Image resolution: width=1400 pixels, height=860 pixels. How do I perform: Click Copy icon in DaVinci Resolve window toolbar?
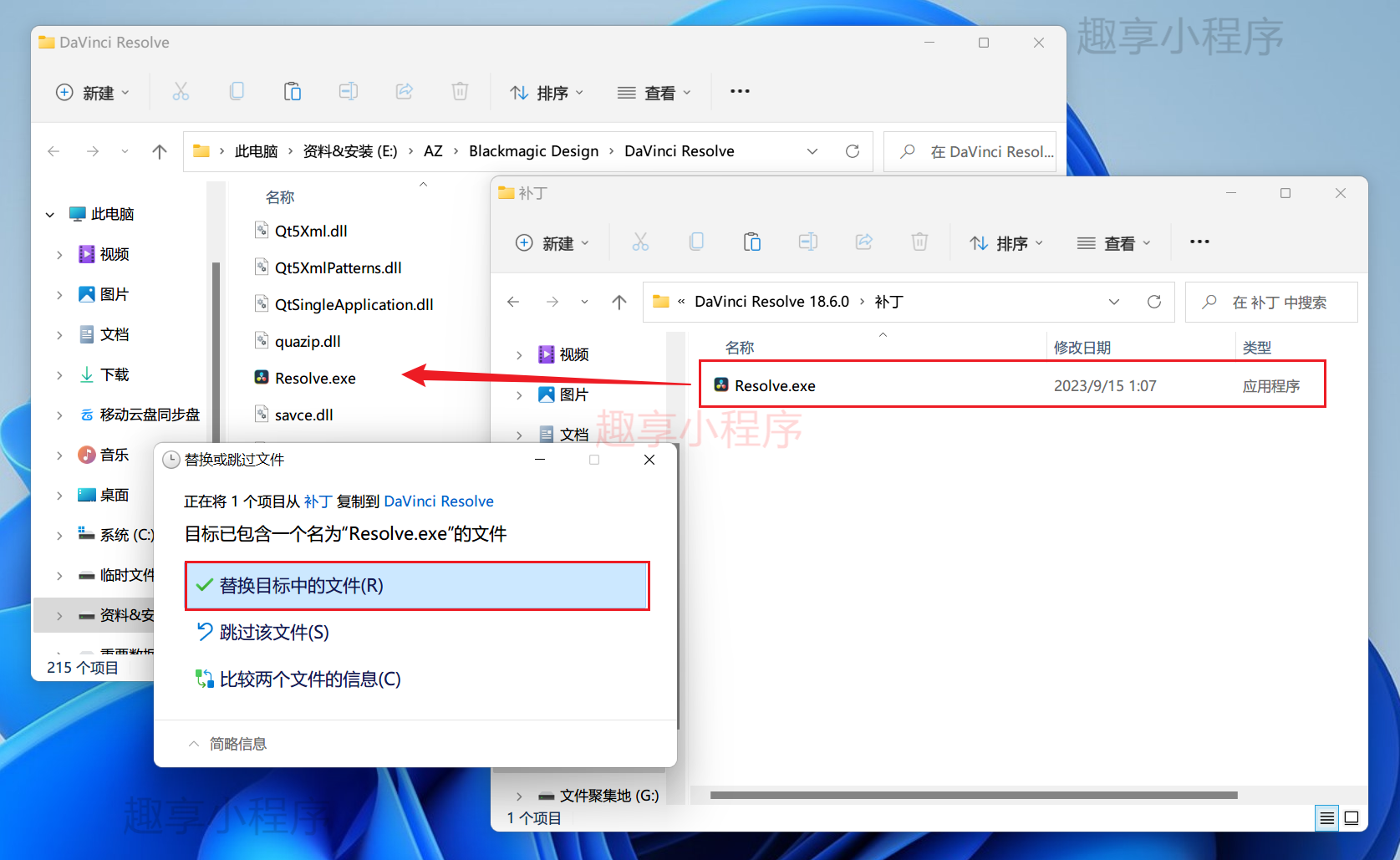(x=237, y=92)
